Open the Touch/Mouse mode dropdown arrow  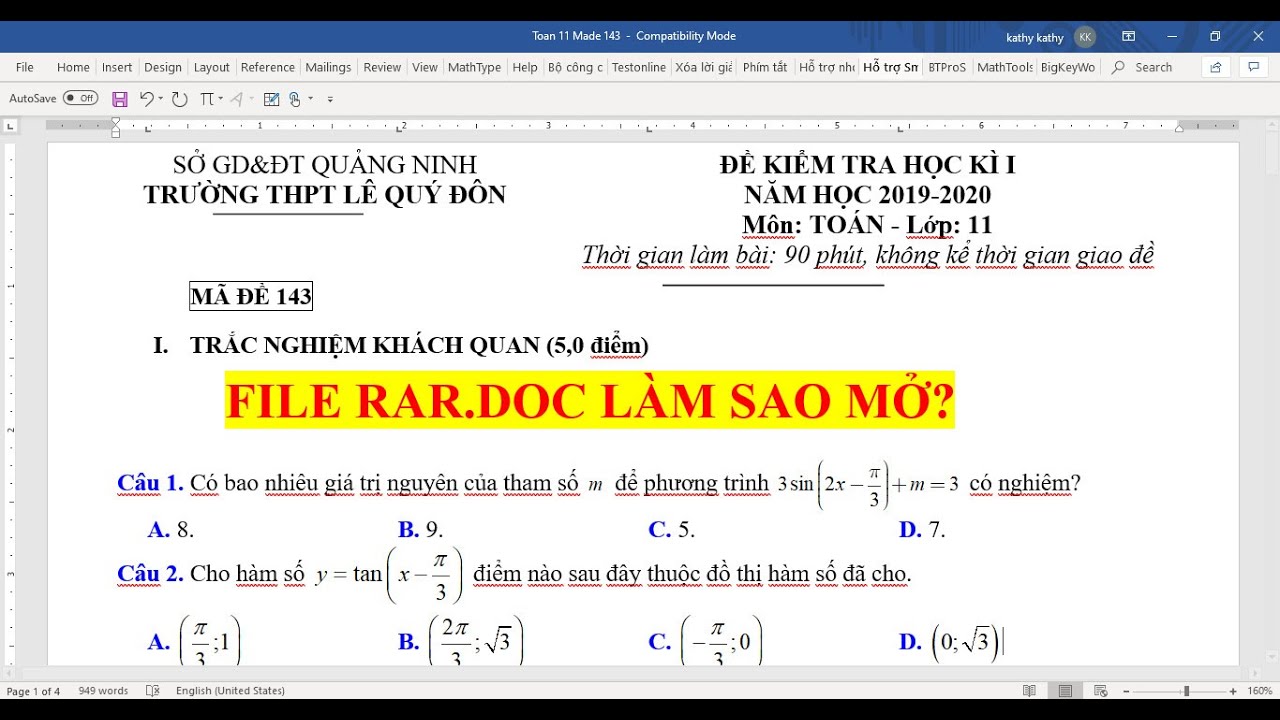(310, 99)
